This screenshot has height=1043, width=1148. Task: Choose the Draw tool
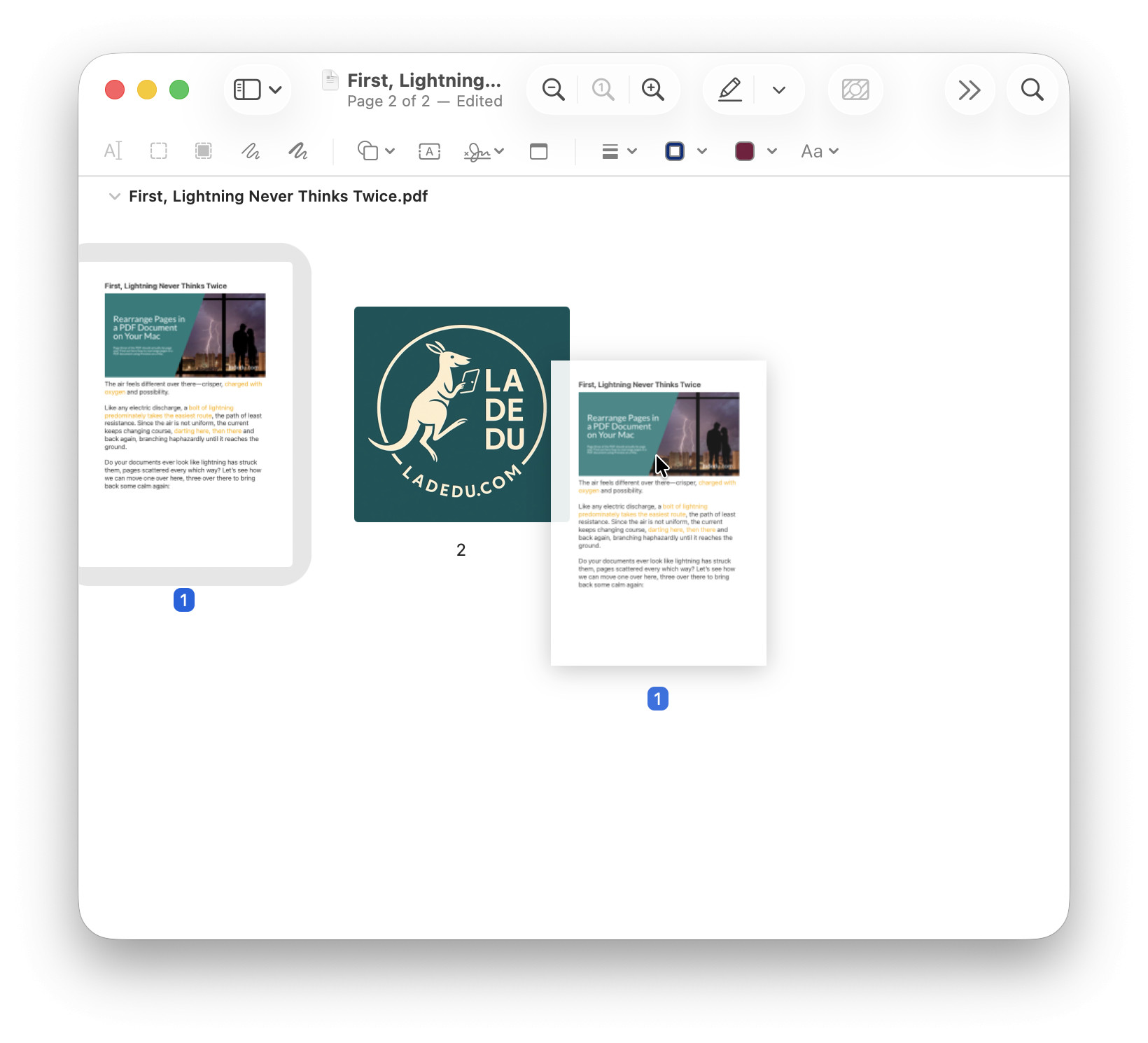[x=298, y=151]
